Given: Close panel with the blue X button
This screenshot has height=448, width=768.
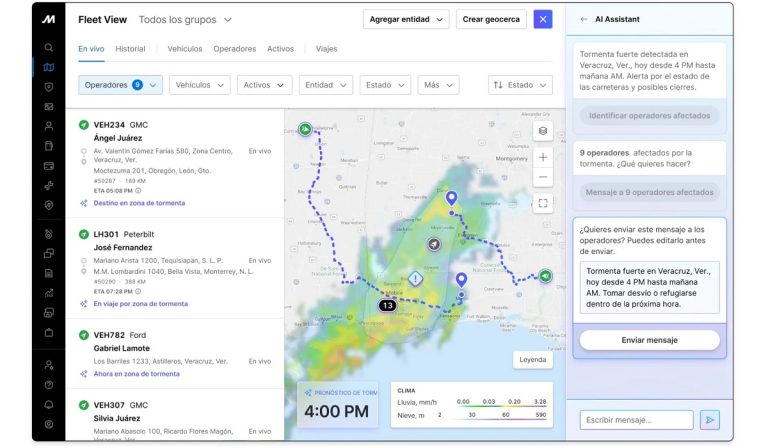Looking at the screenshot, I should coord(542,19).
